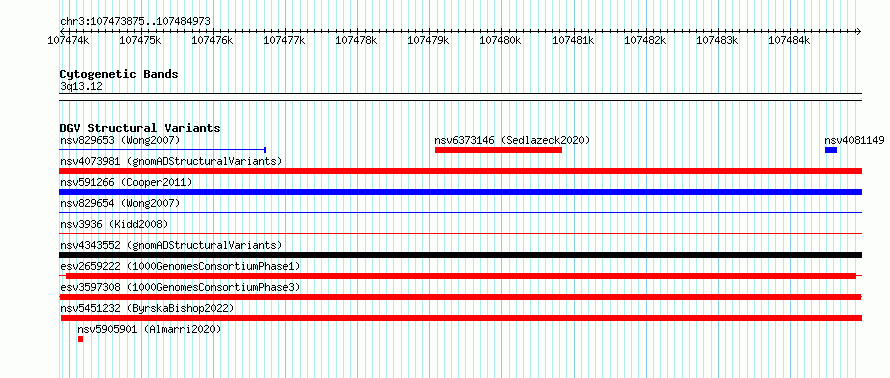Open variant nsv5451232 (ByrskaBishop2022) label

[147, 308]
